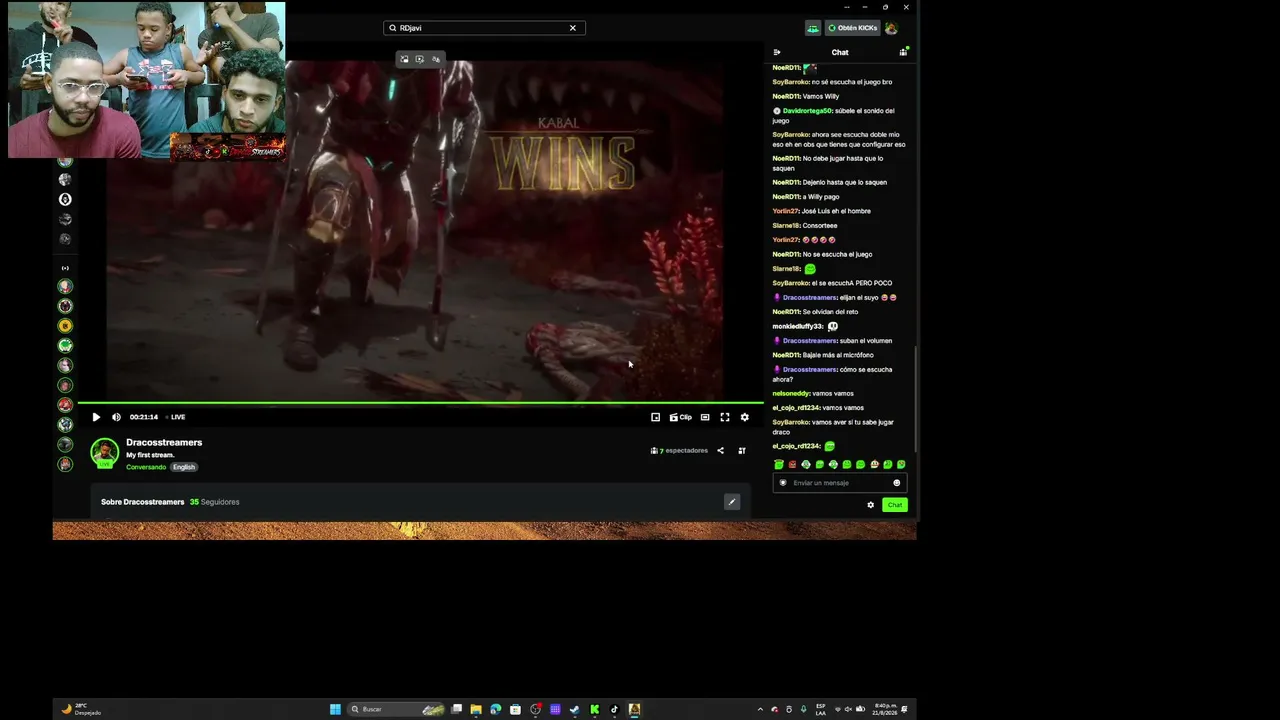Open the emoji picker in chat

coord(896,483)
